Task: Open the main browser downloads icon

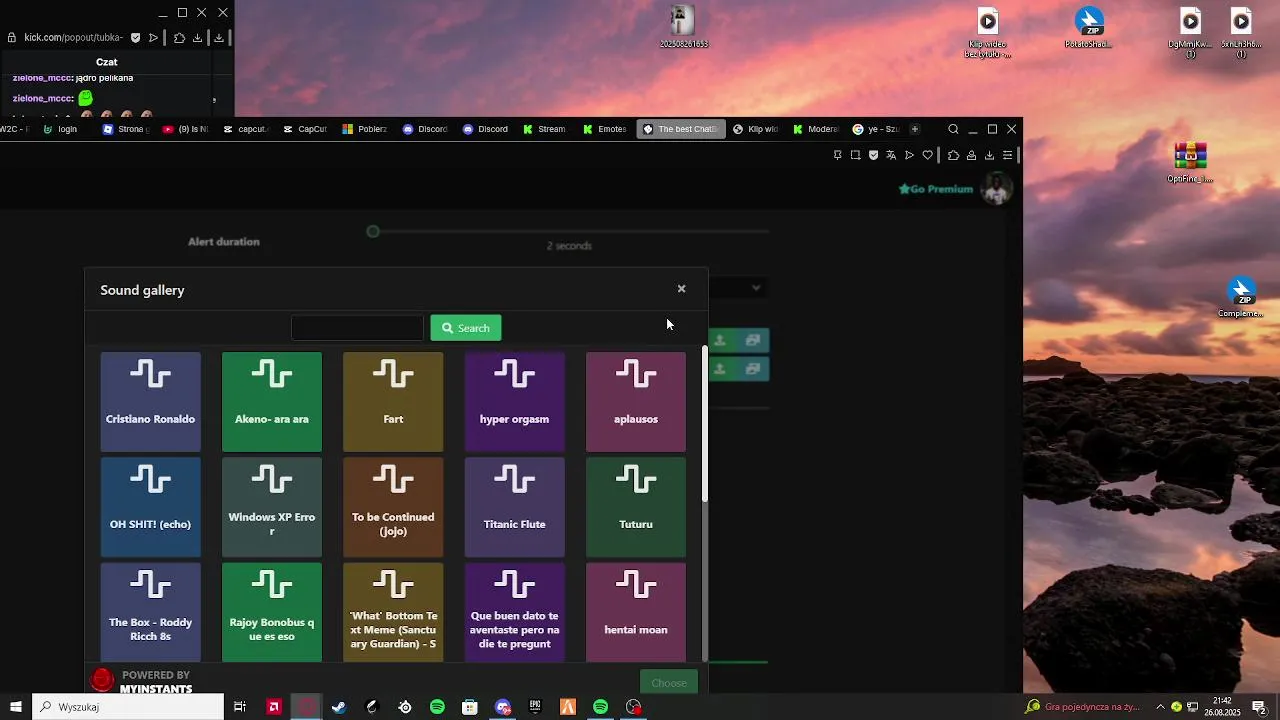Action: [989, 155]
